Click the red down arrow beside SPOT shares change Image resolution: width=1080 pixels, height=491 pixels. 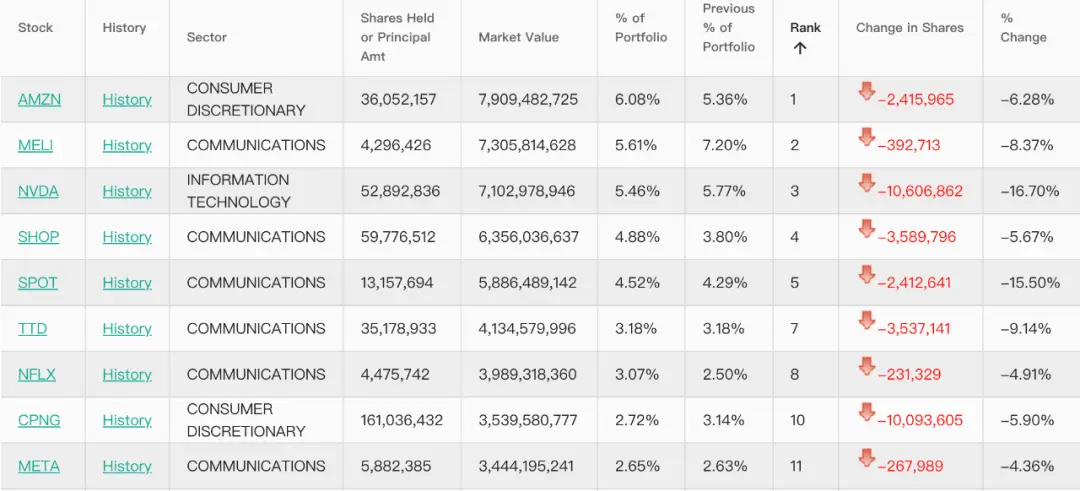pos(866,275)
